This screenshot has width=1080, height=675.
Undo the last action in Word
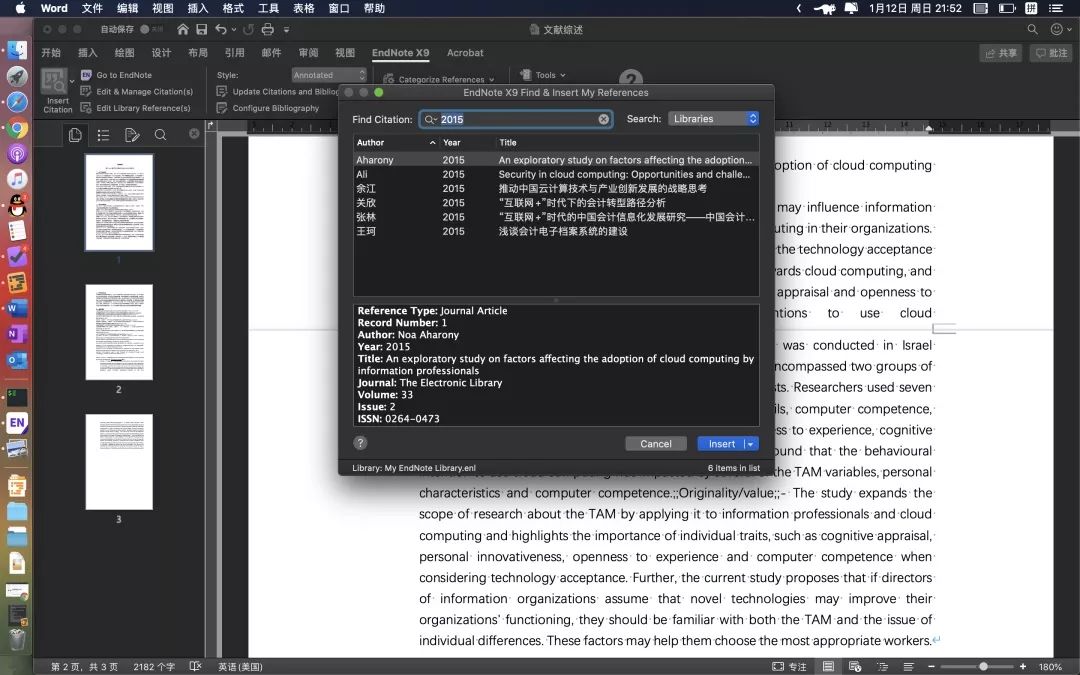point(221,29)
